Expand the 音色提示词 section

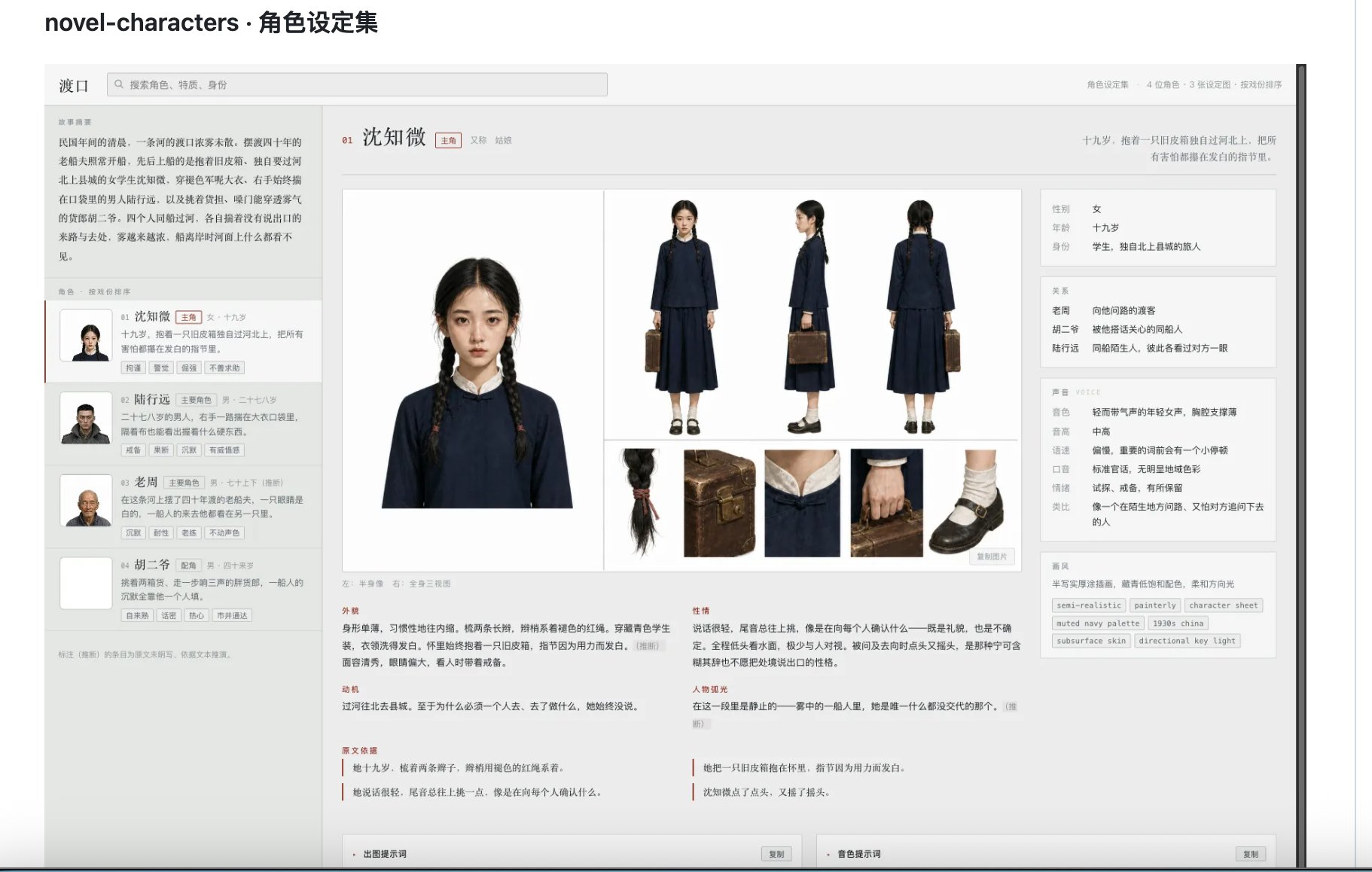point(858,854)
